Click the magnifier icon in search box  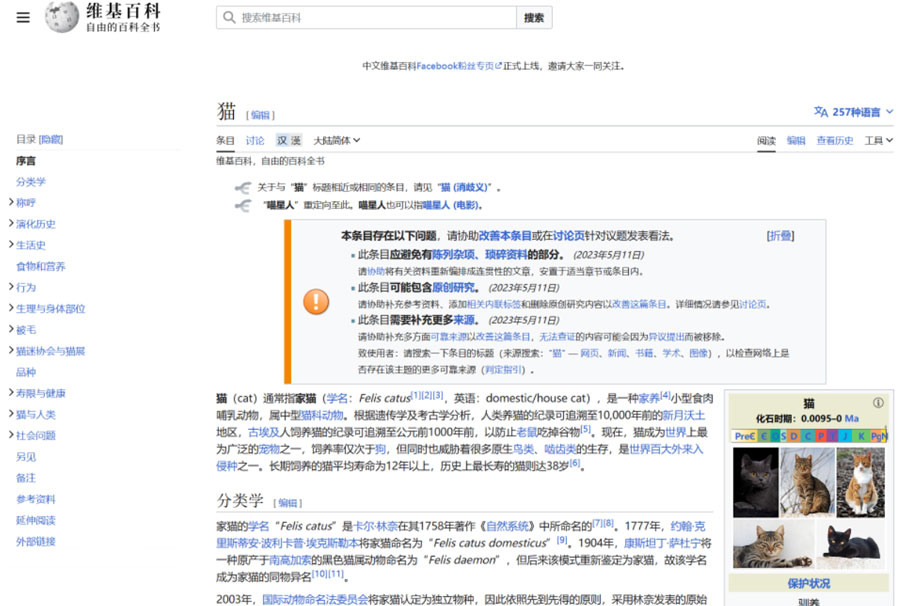(x=229, y=17)
